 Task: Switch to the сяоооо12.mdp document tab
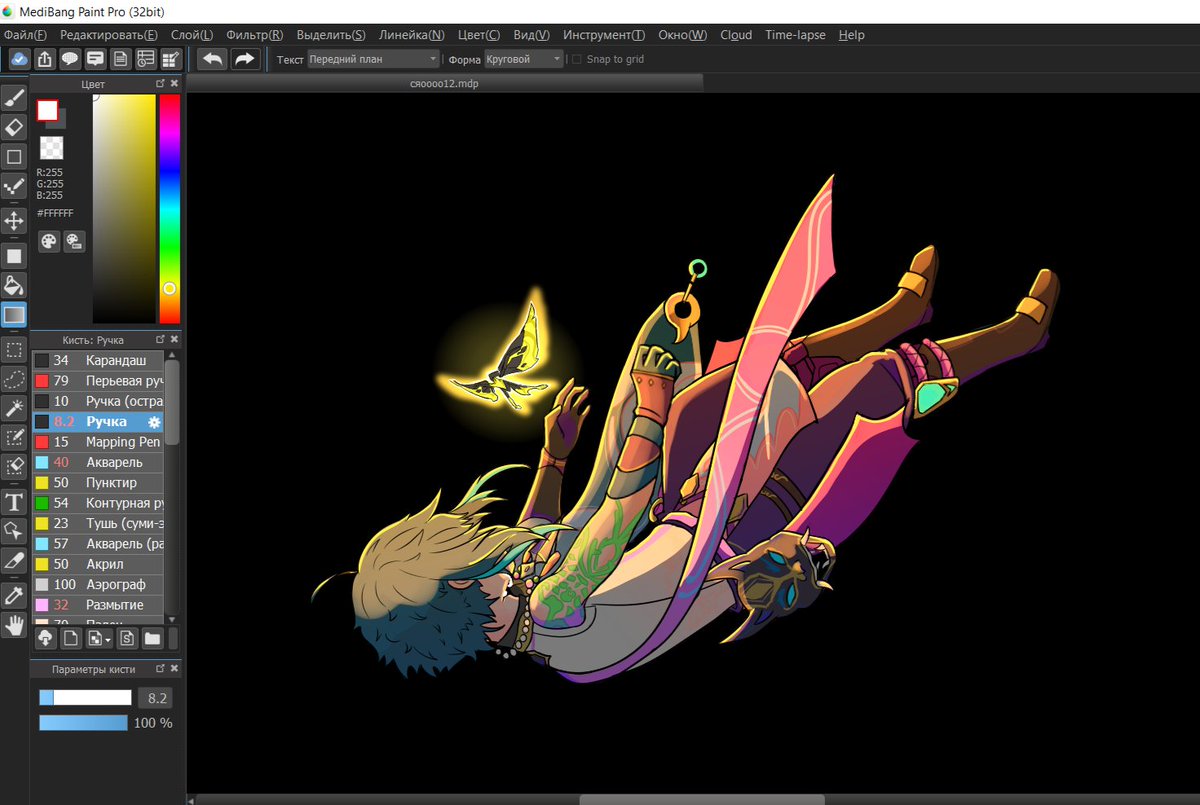[x=445, y=83]
